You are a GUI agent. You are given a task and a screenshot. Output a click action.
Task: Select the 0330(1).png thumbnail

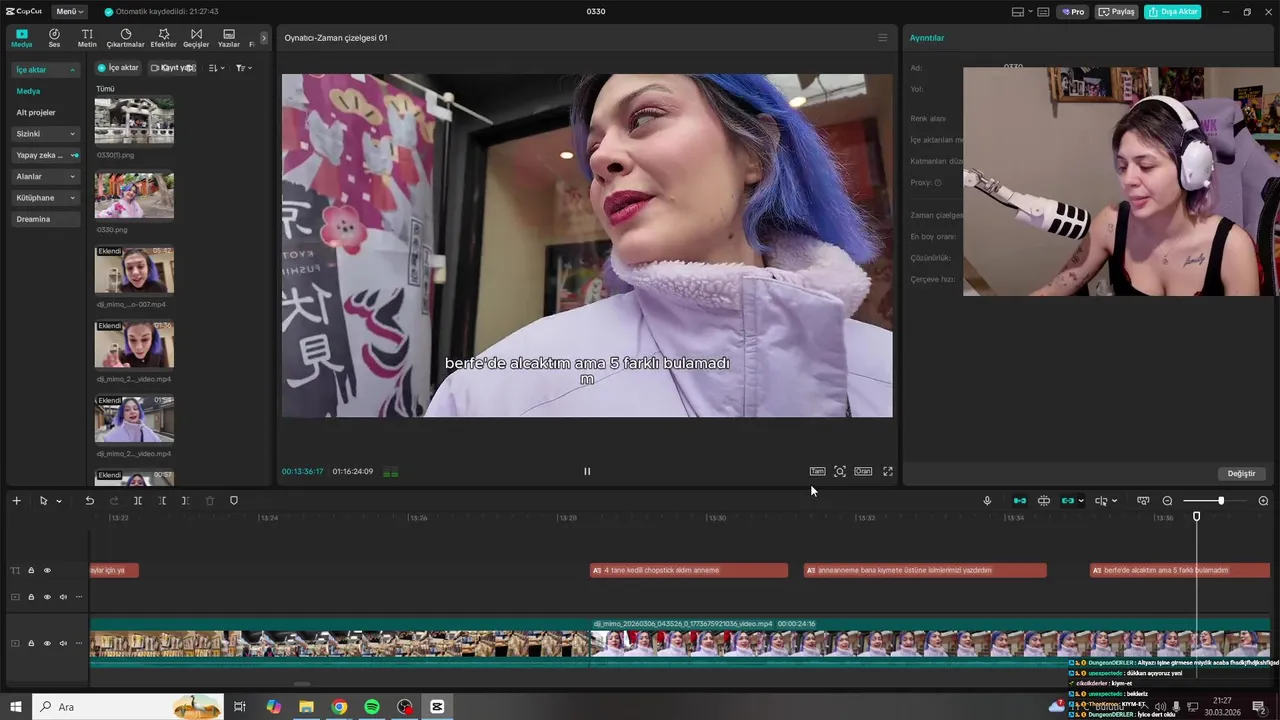(134, 121)
